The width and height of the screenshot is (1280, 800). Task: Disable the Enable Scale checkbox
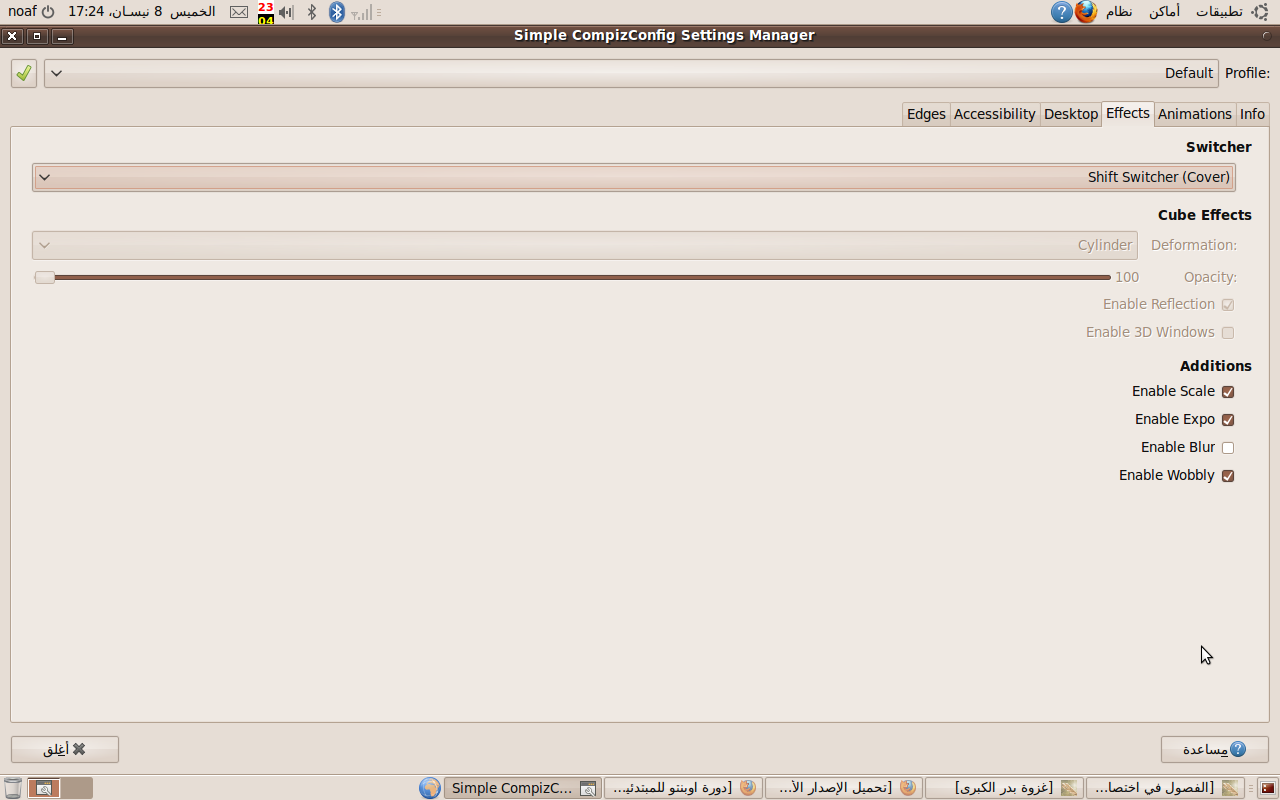(1228, 392)
